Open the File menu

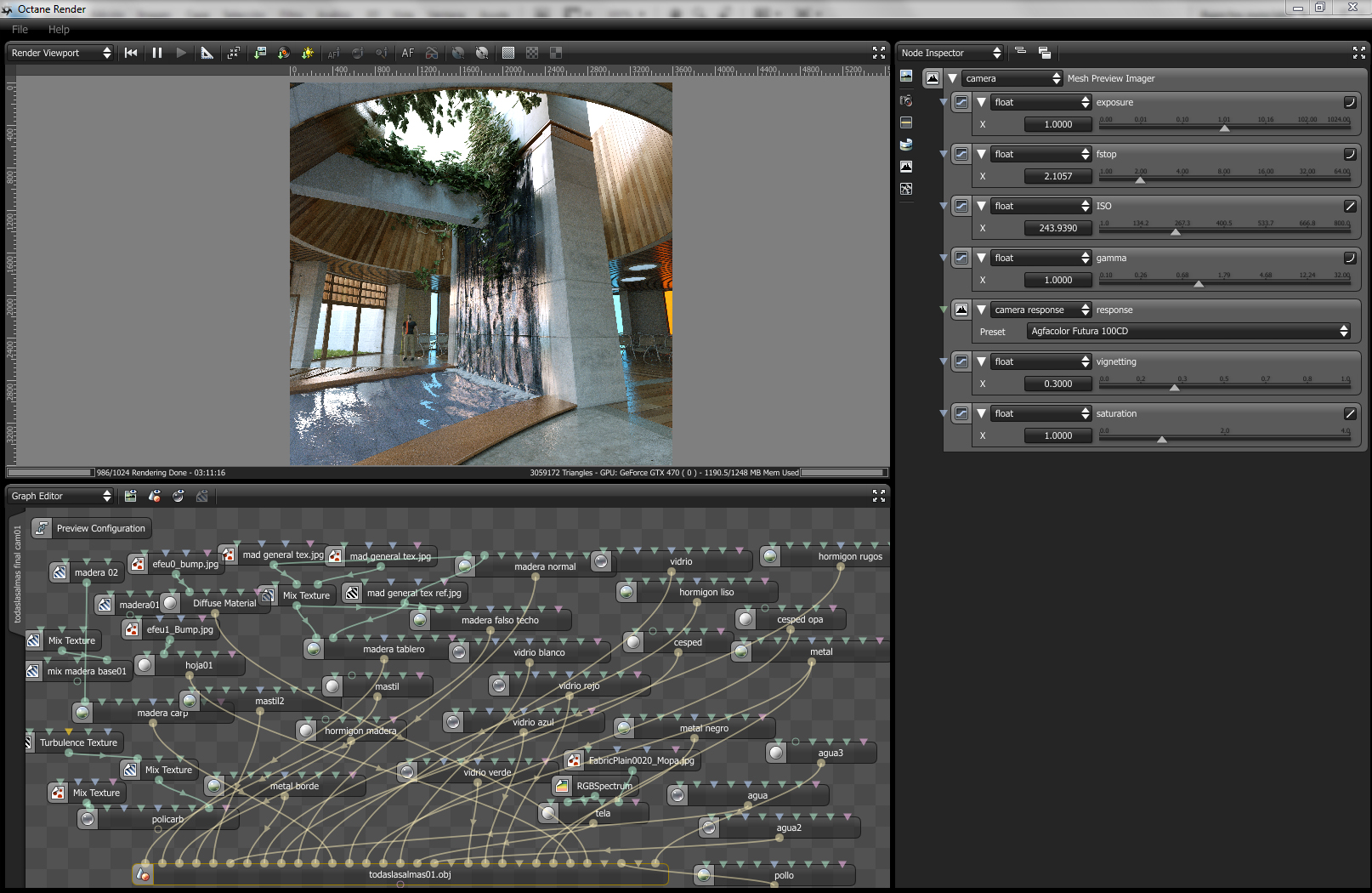click(x=20, y=29)
